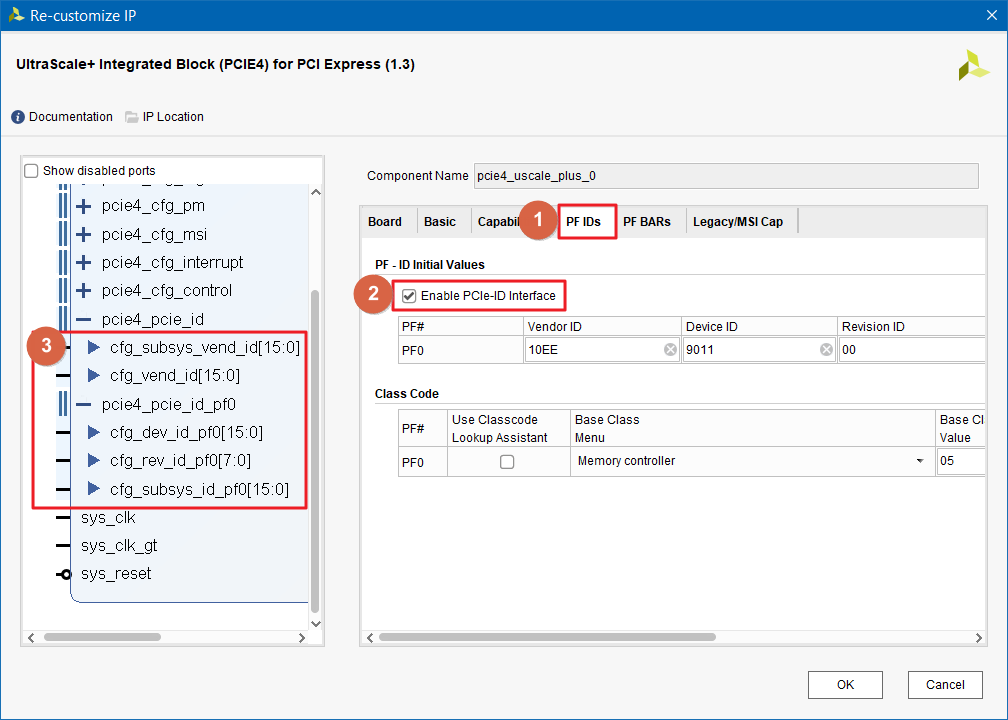The width and height of the screenshot is (1008, 720).
Task: Uncheck Enable PCIe-ID Interface
Action: click(409, 296)
